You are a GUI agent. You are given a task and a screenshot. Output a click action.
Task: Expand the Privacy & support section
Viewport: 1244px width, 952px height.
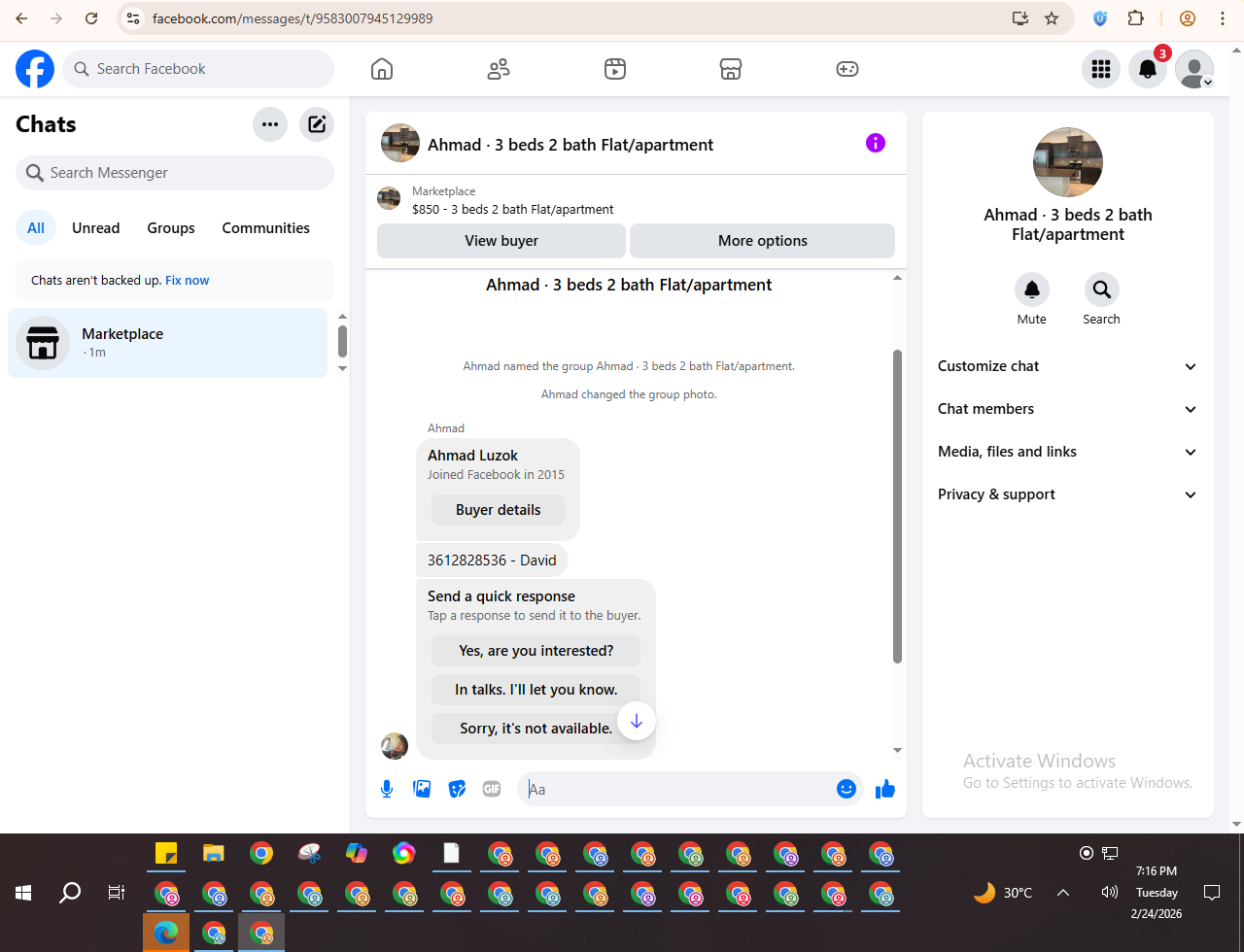click(1067, 494)
